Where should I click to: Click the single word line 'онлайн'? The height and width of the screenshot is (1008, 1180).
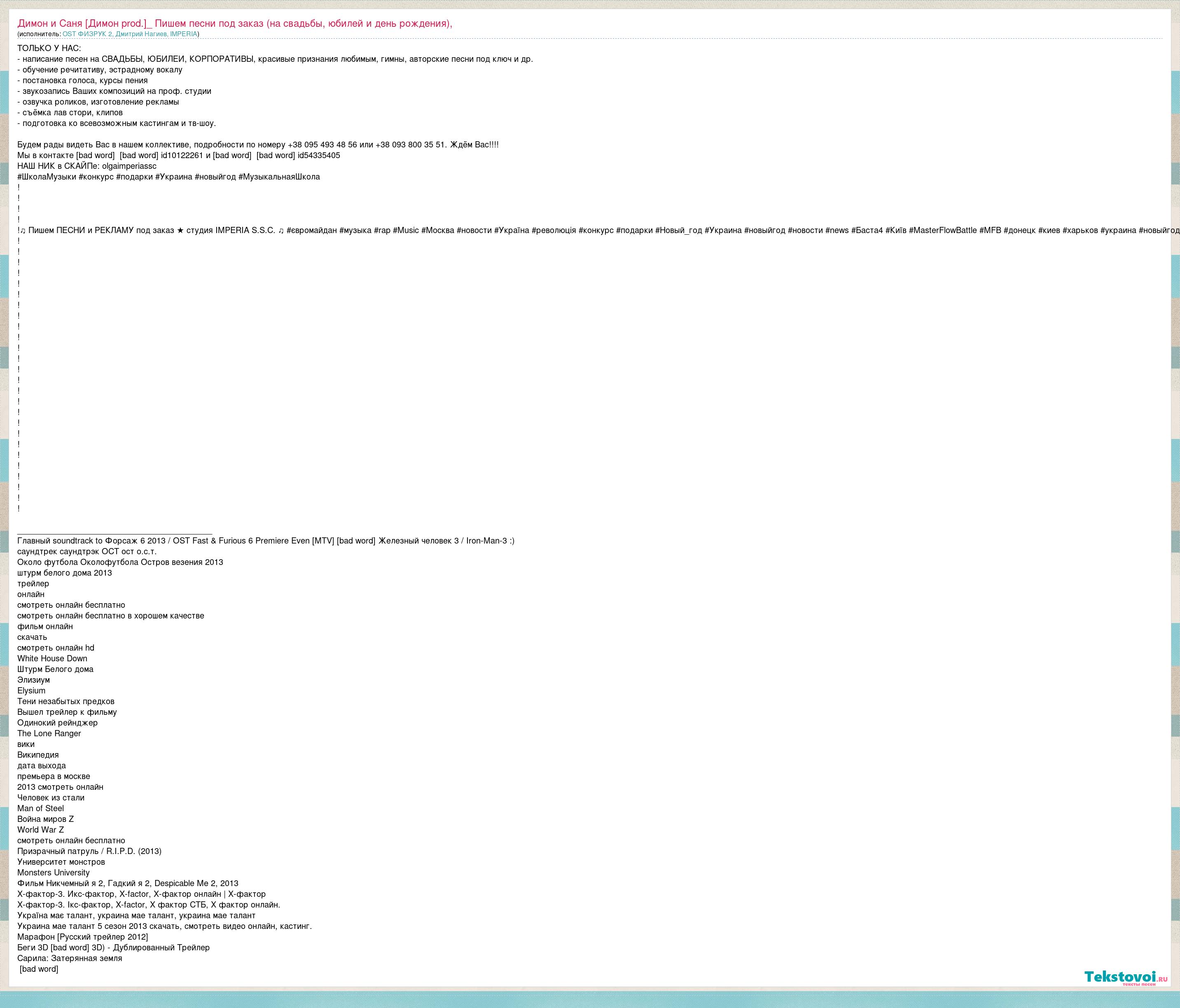click(31, 595)
